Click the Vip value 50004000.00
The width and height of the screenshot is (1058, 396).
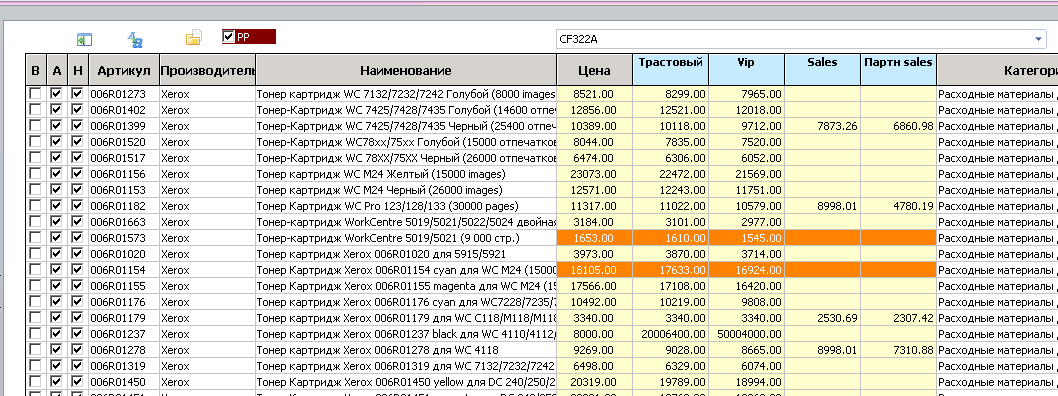pos(746,335)
